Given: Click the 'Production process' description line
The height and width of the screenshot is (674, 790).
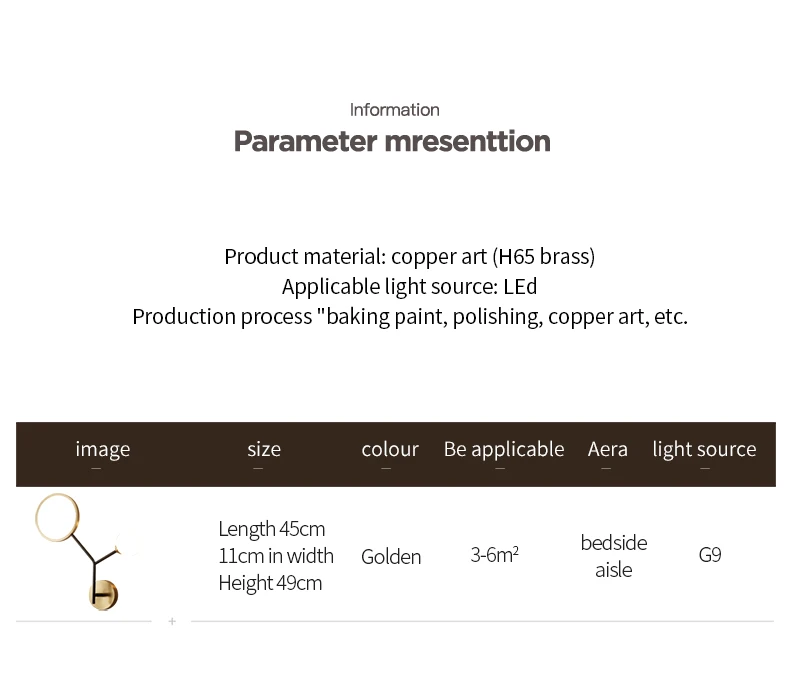Looking at the screenshot, I should [x=410, y=317].
